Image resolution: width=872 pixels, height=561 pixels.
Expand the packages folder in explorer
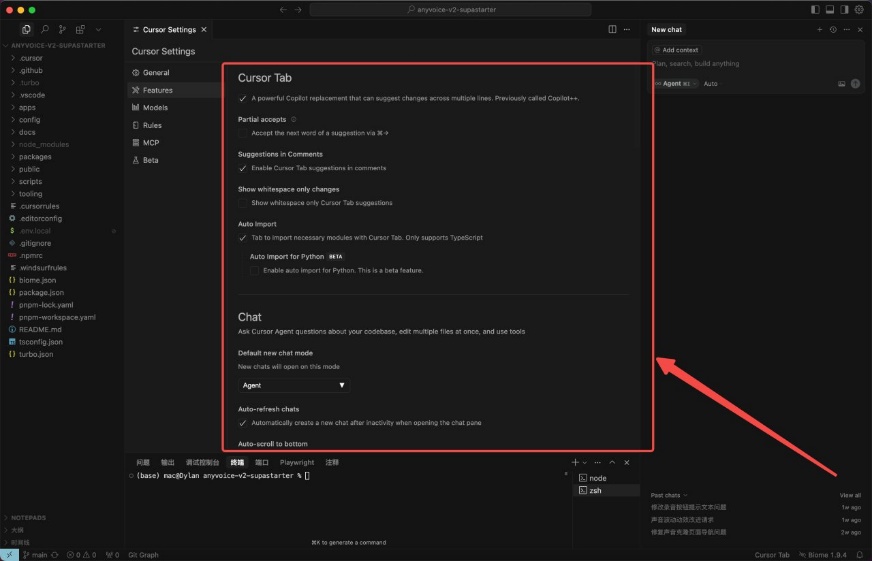[34, 157]
